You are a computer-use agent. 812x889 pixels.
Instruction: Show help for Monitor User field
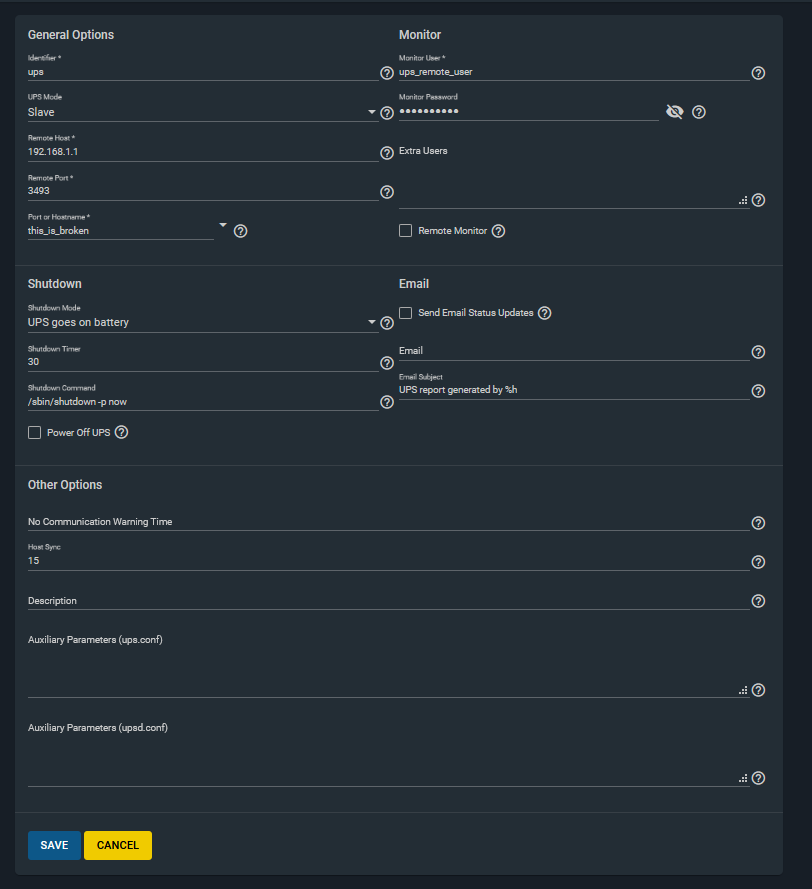click(758, 73)
